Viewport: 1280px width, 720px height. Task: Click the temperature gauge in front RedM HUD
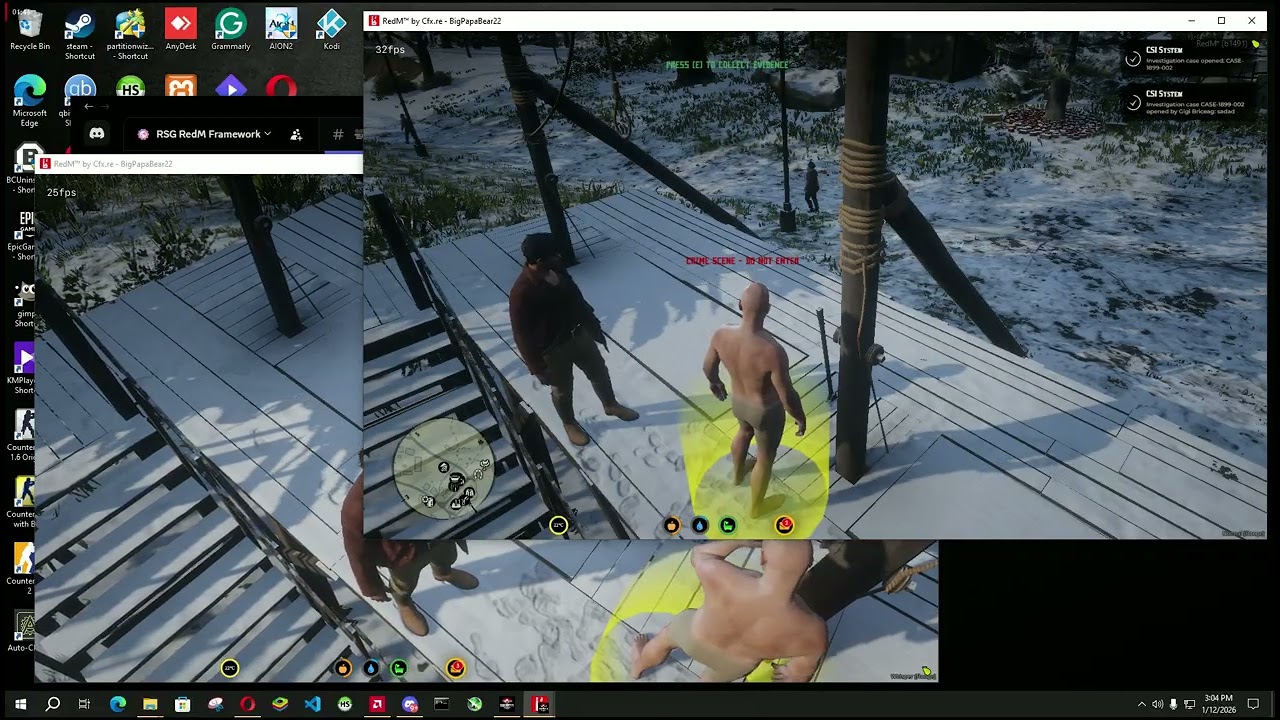(x=559, y=525)
